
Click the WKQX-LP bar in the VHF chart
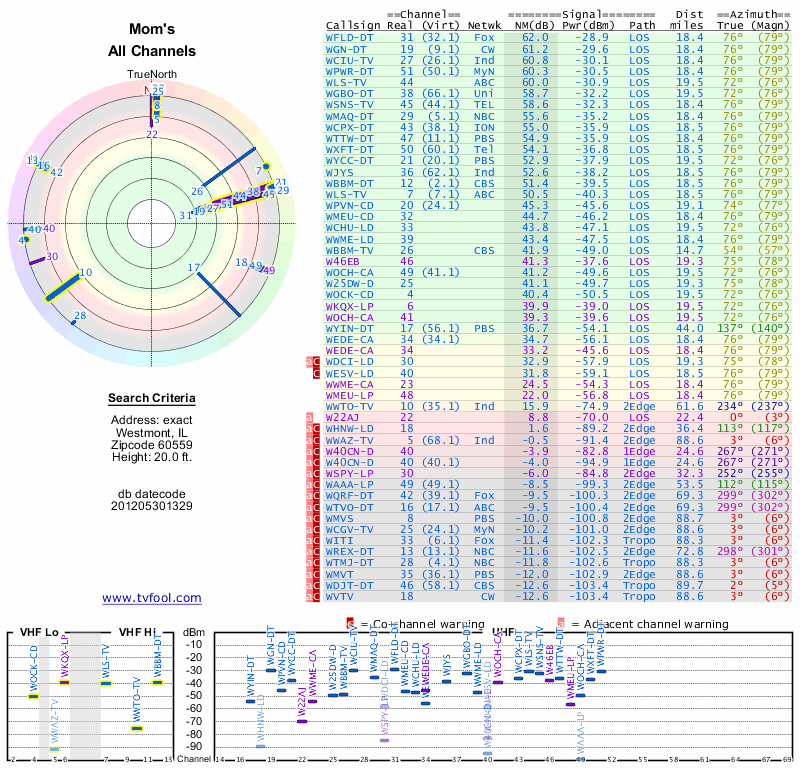[x=64, y=682]
